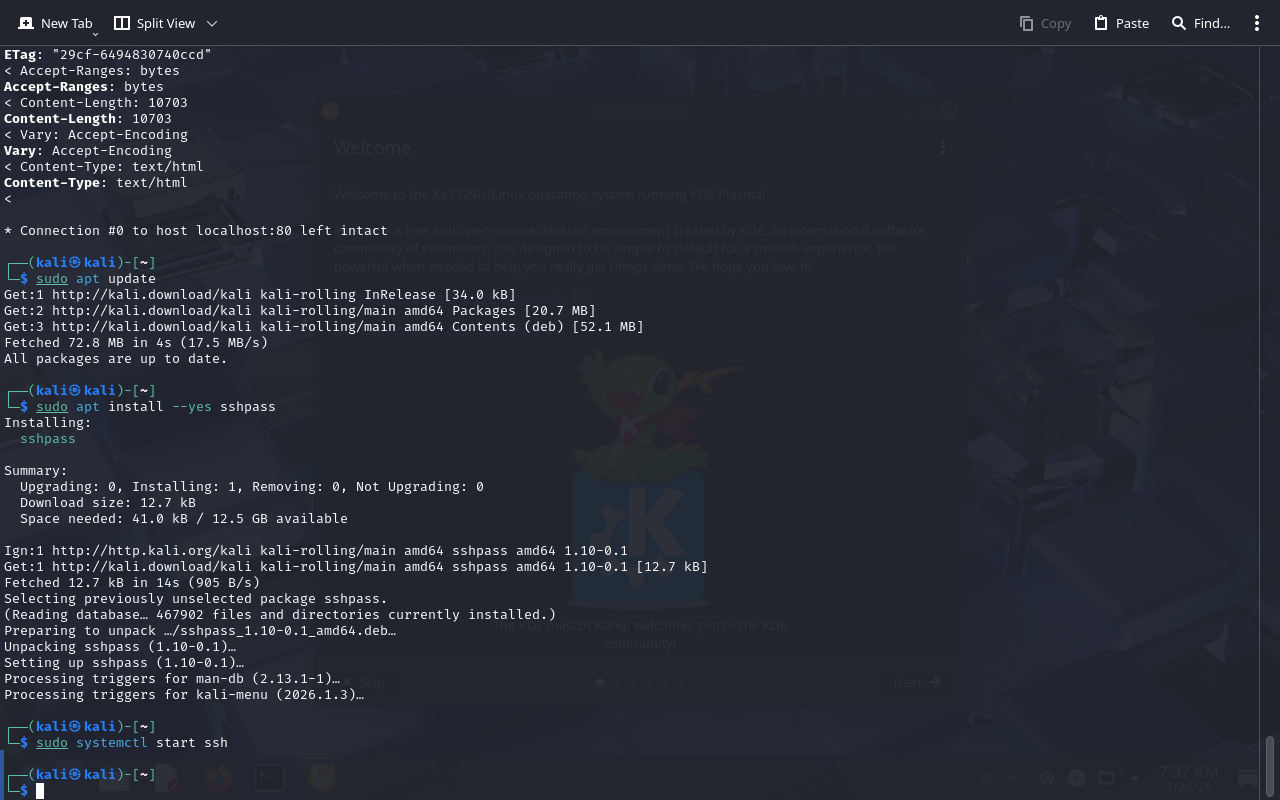Paste clipboard contents using Paste button
Viewport: 1280px width, 800px height.
1121,23
